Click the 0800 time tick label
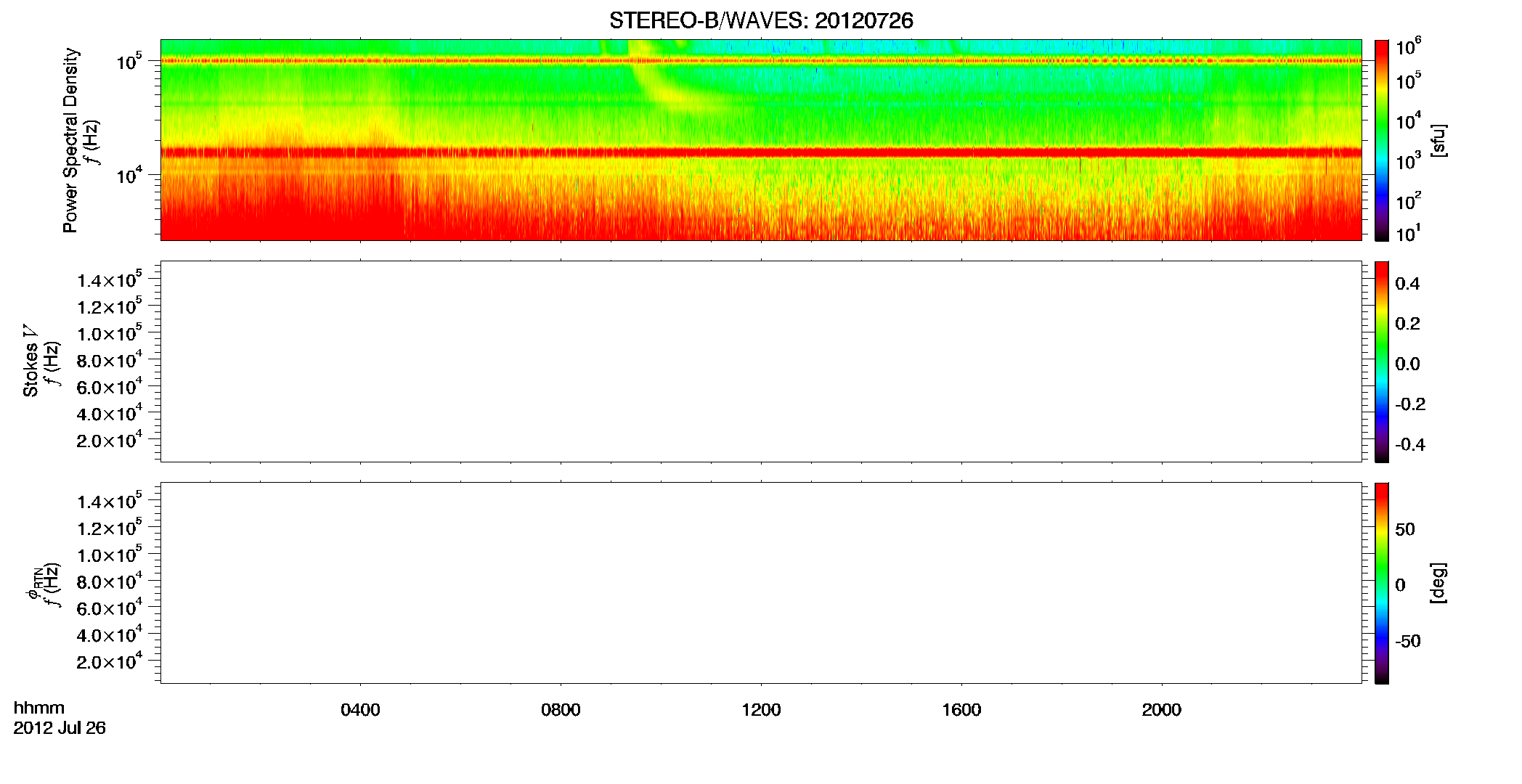The image size is (1522, 784). pyautogui.click(x=561, y=710)
